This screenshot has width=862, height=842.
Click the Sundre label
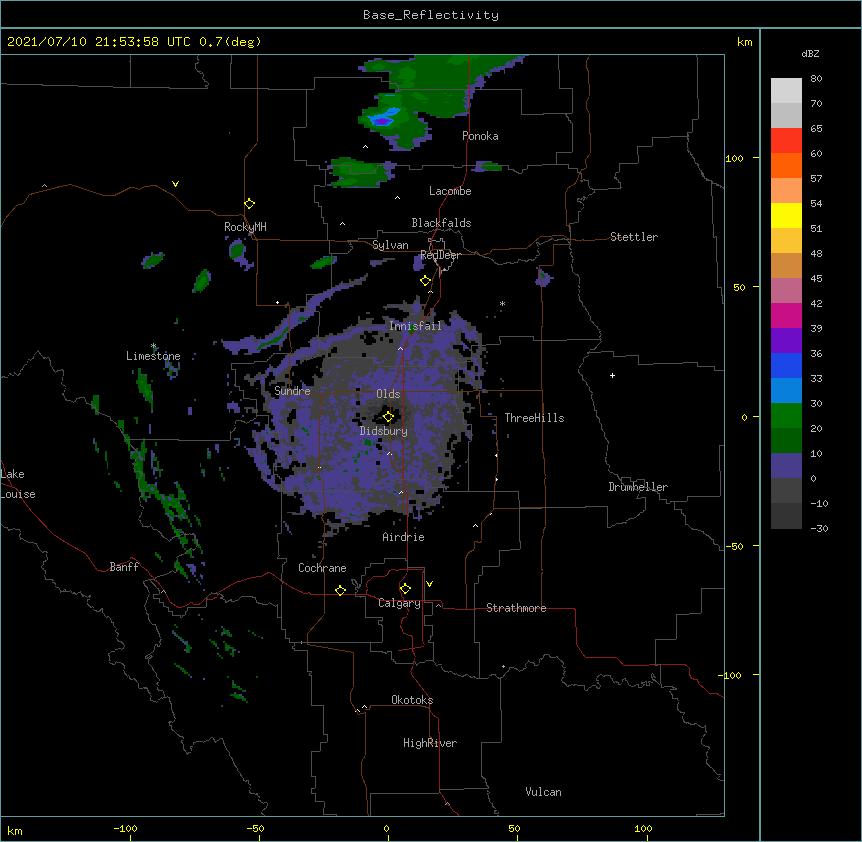coord(292,391)
